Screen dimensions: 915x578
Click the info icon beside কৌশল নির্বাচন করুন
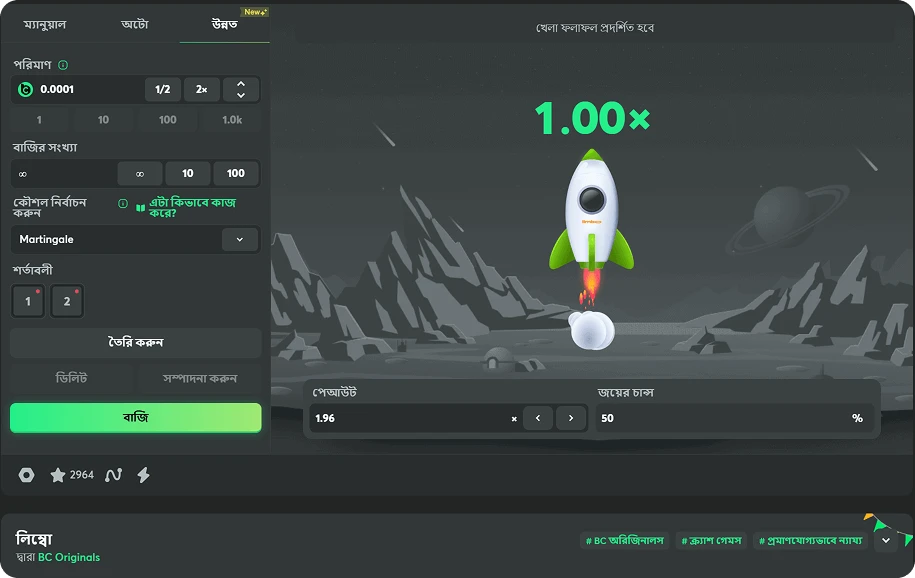click(123, 203)
